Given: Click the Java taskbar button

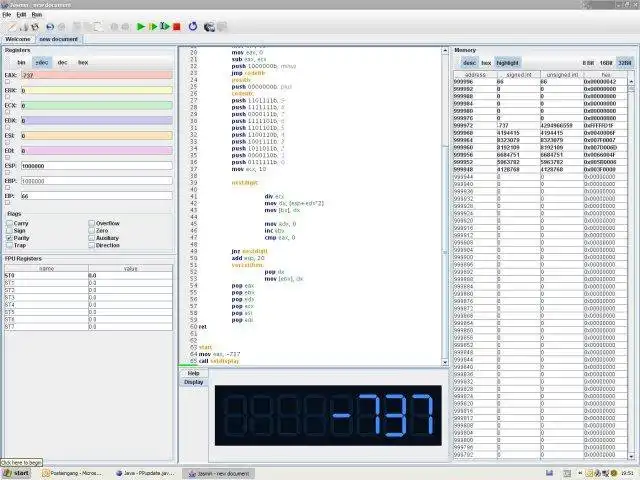Looking at the screenshot, I should (146, 473).
